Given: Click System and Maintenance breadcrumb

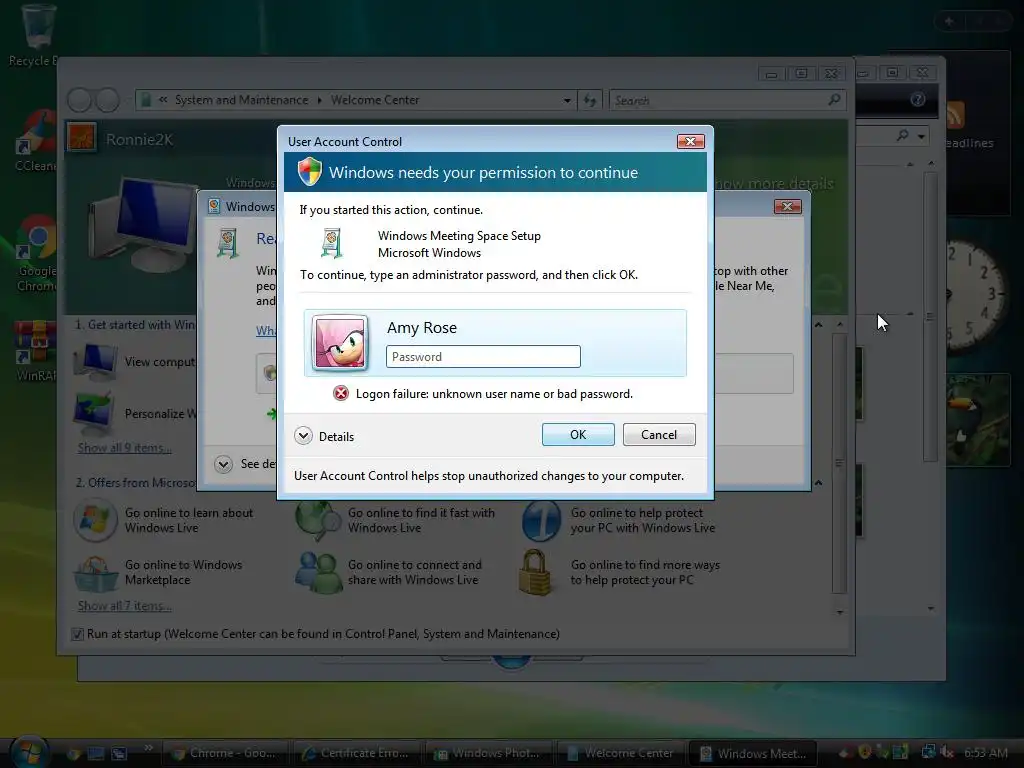Looking at the screenshot, I should click(x=241, y=100).
